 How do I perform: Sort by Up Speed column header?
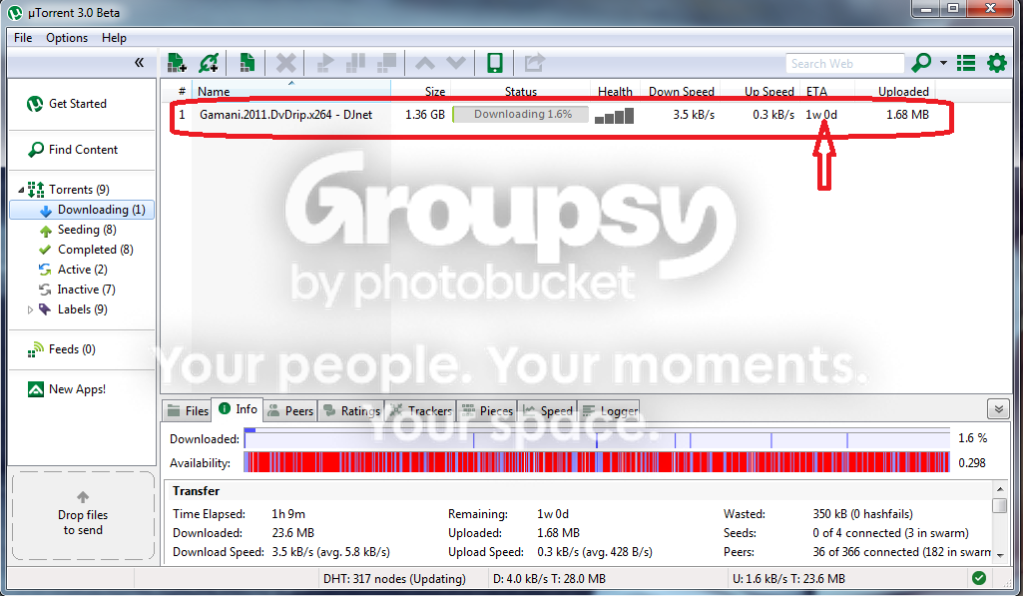(x=762, y=91)
